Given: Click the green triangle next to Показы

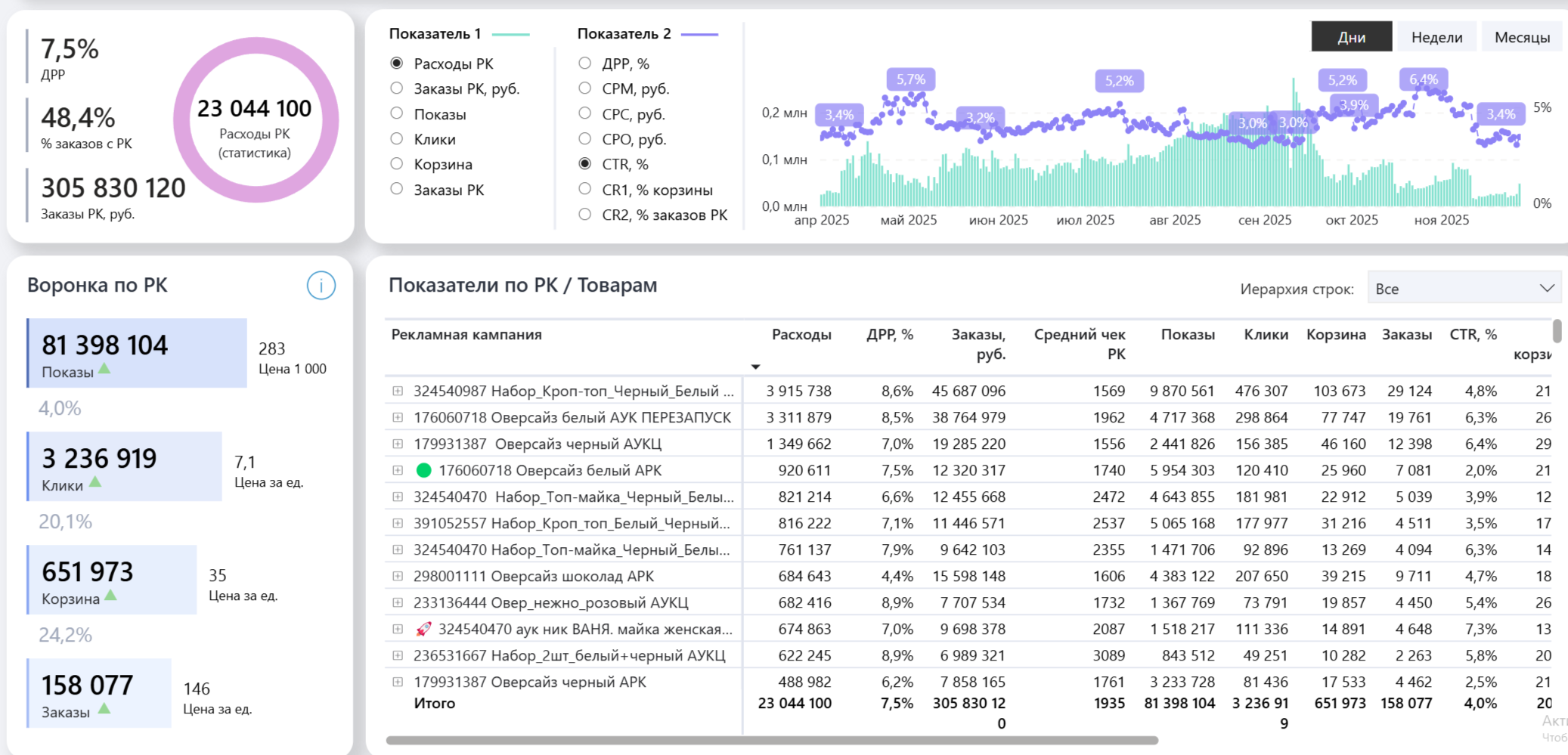Looking at the screenshot, I should click(x=104, y=369).
